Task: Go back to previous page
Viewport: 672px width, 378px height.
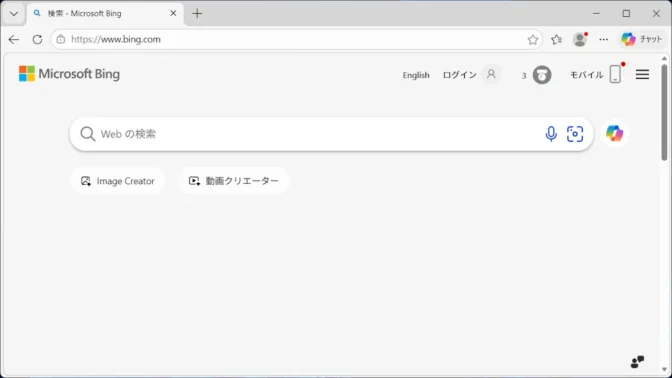Action: click(x=14, y=39)
